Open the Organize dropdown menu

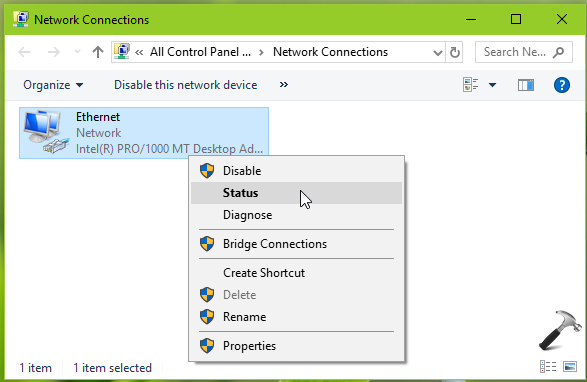pos(53,85)
